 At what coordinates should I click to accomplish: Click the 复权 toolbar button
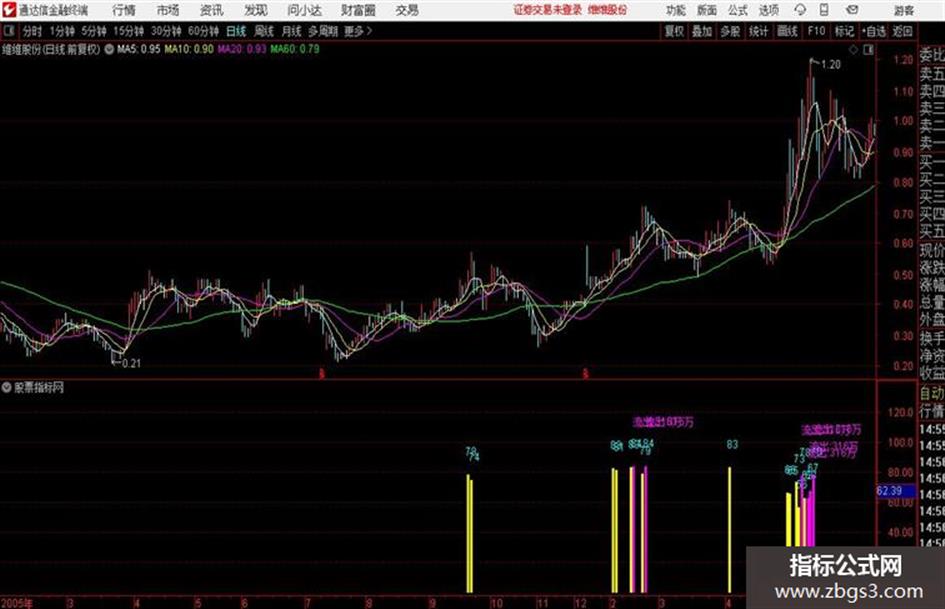pyautogui.click(x=674, y=31)
